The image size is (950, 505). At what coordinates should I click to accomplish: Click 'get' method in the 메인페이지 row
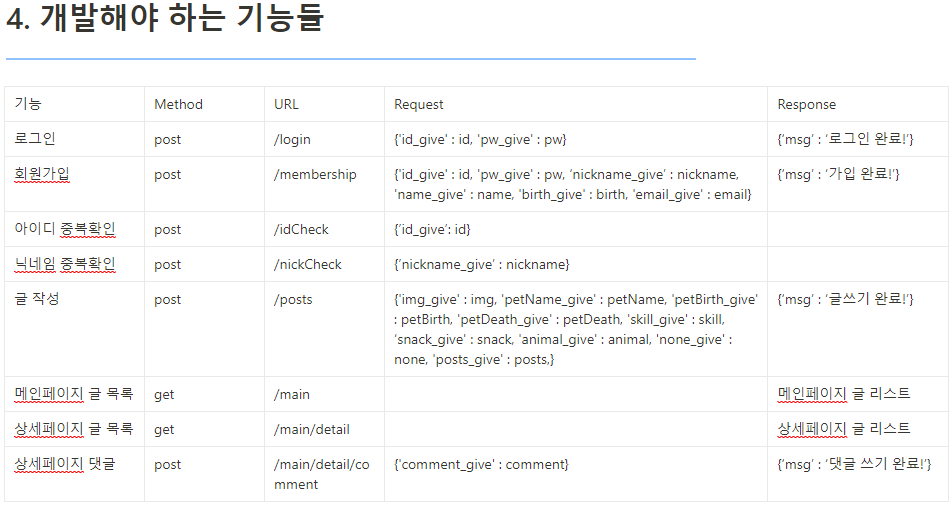[164, 395]
